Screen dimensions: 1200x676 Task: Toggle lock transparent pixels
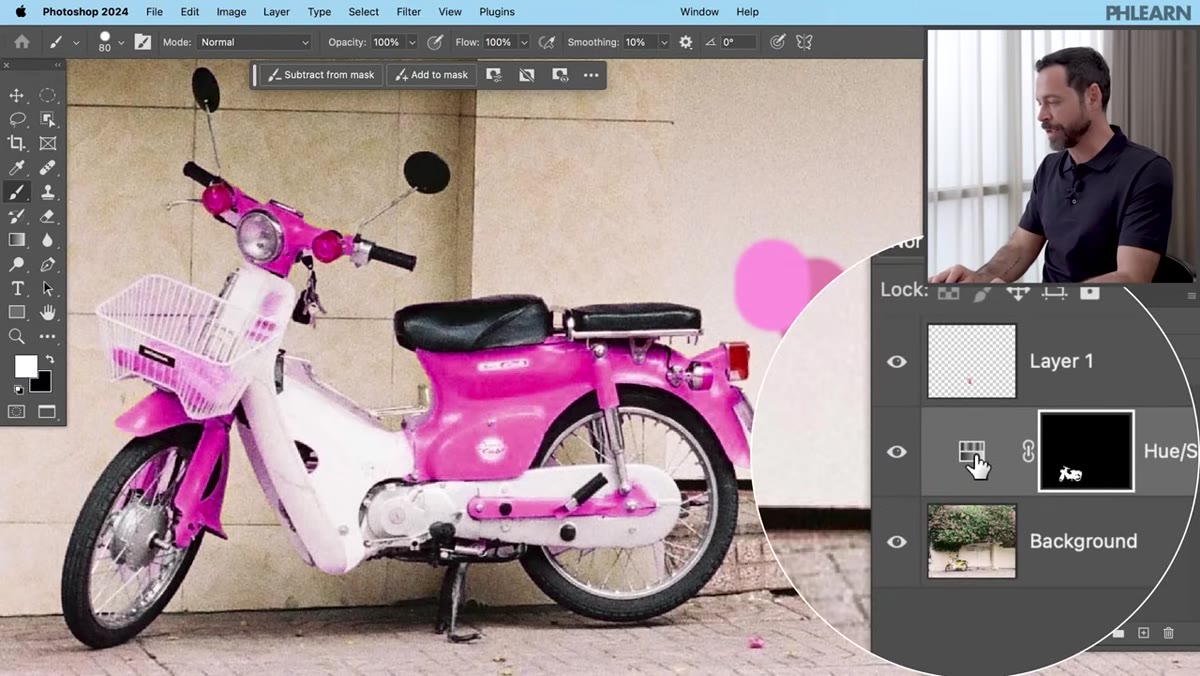[947, 292]
